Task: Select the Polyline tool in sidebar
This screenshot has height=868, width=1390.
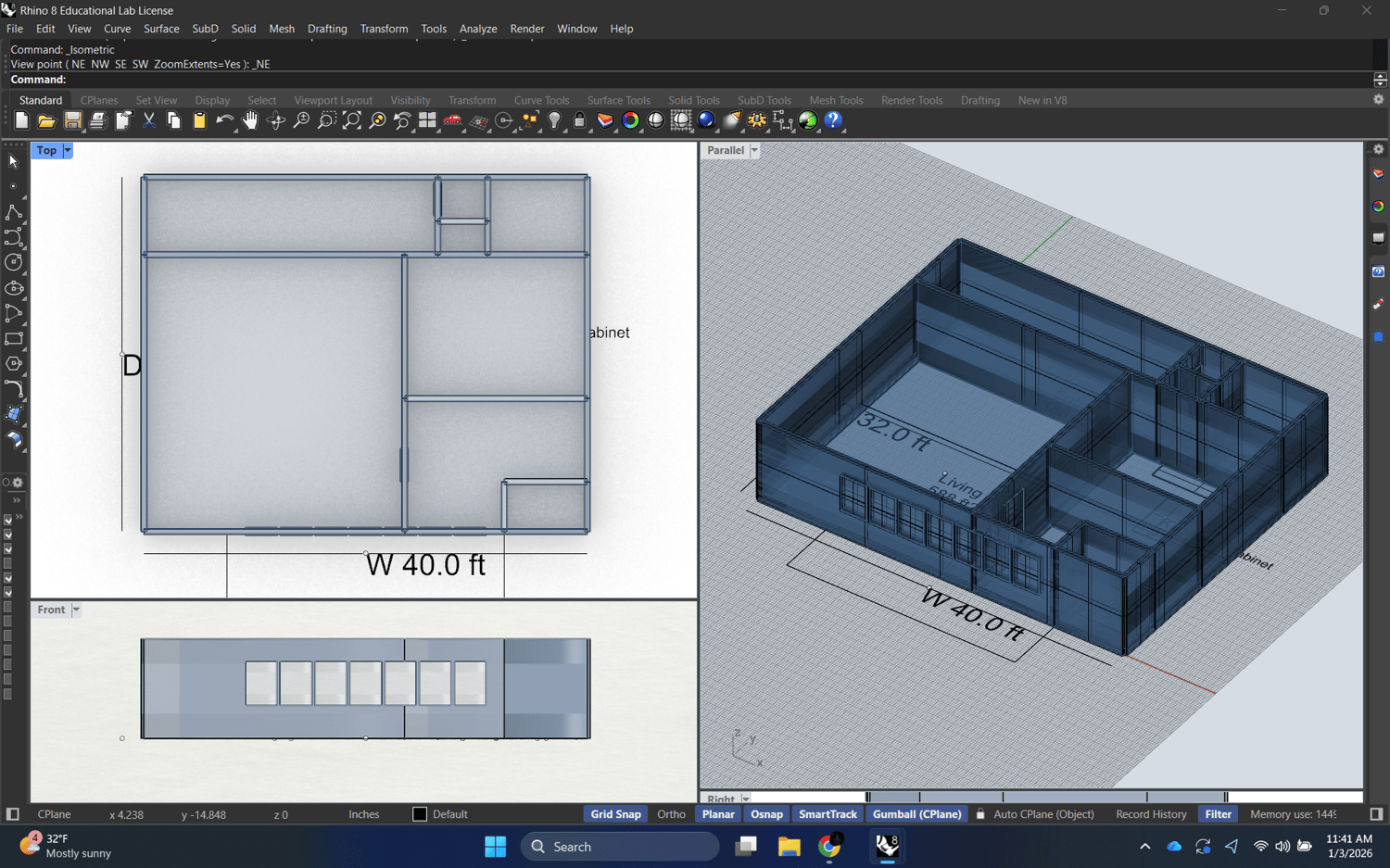Action: tap(14, 212)
